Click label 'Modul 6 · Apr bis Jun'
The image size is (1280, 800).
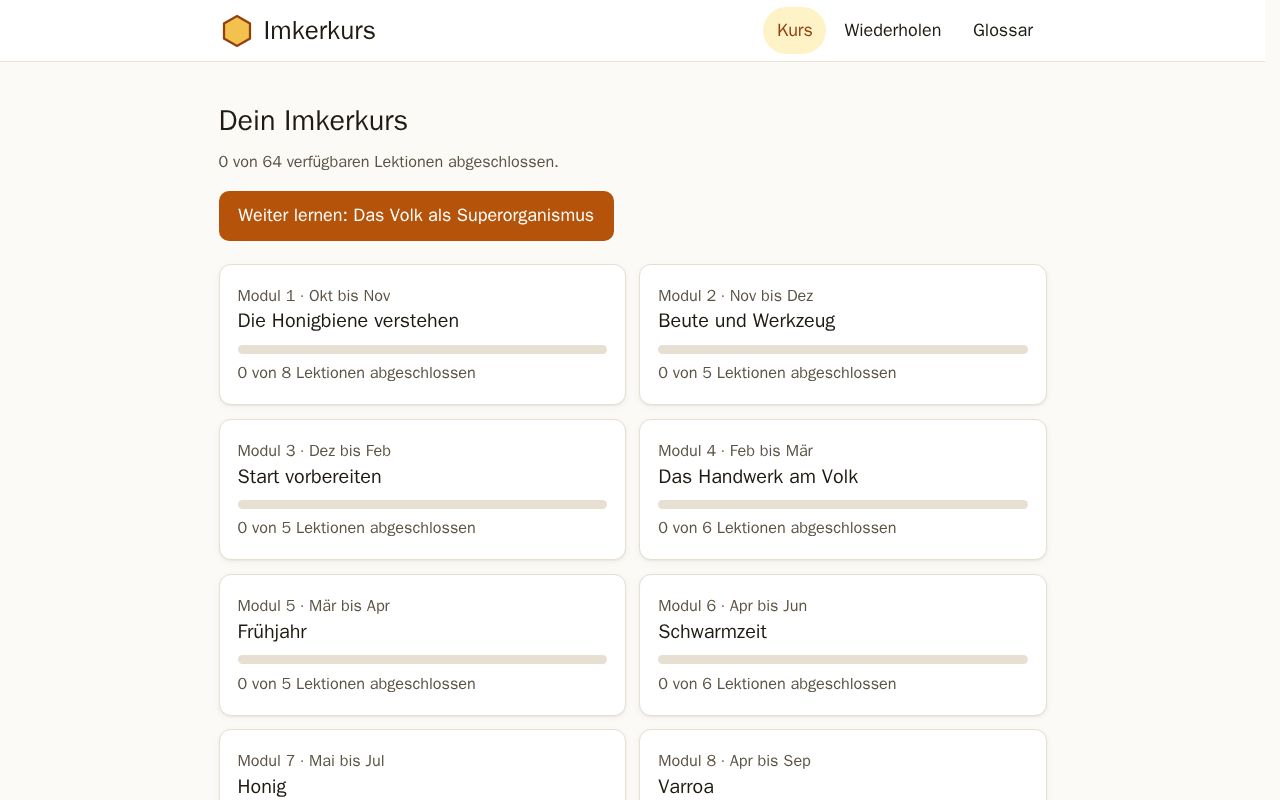(x=733, y=606)
